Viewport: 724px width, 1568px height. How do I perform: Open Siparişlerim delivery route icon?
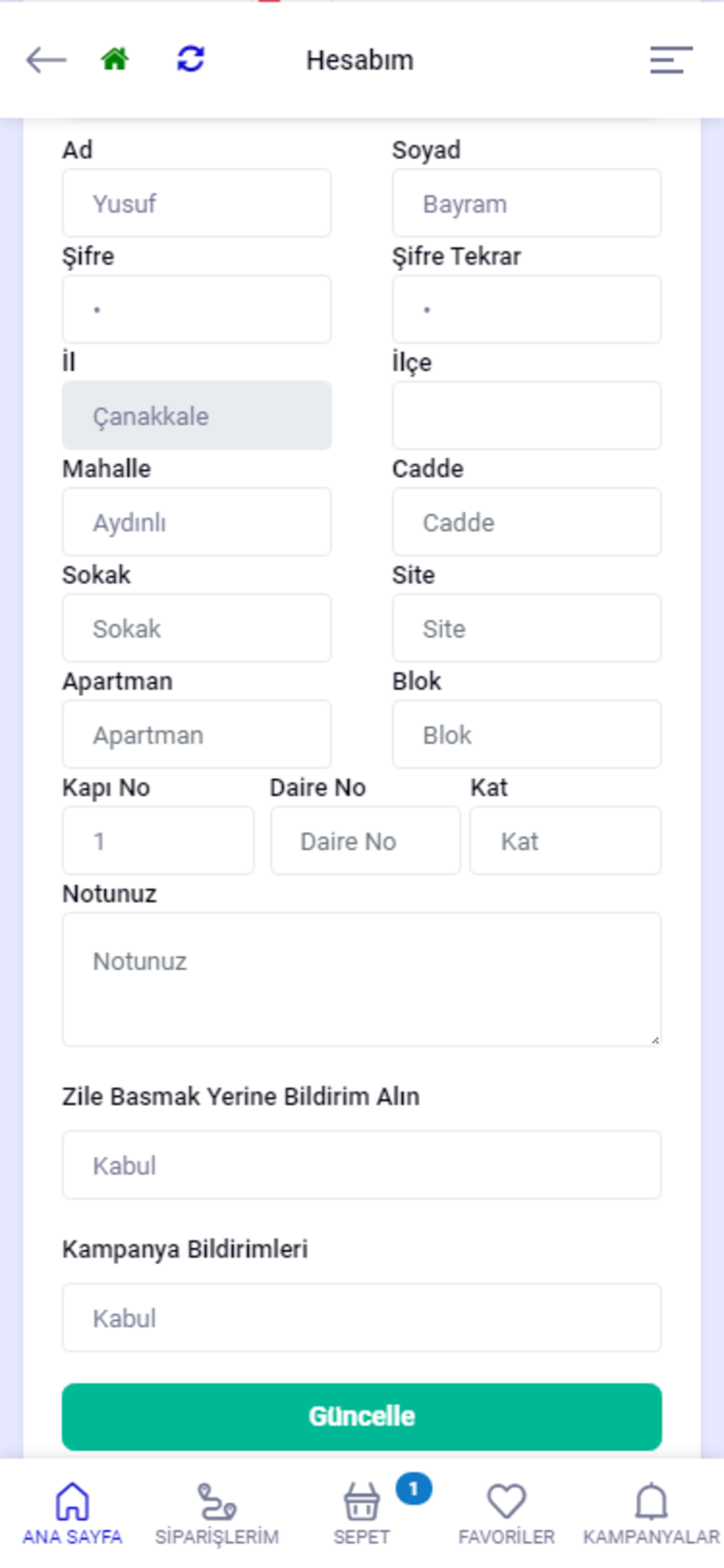coord(216,1502)
